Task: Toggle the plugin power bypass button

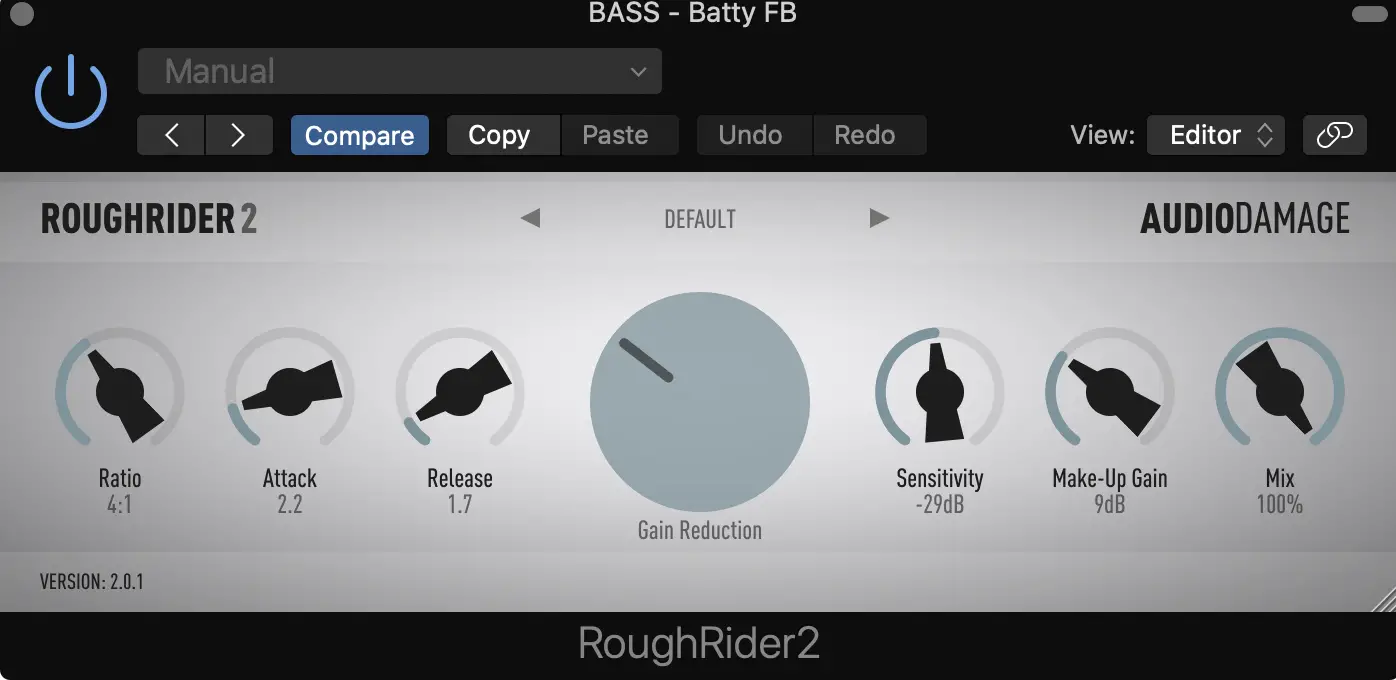Action: pos(71,92)
